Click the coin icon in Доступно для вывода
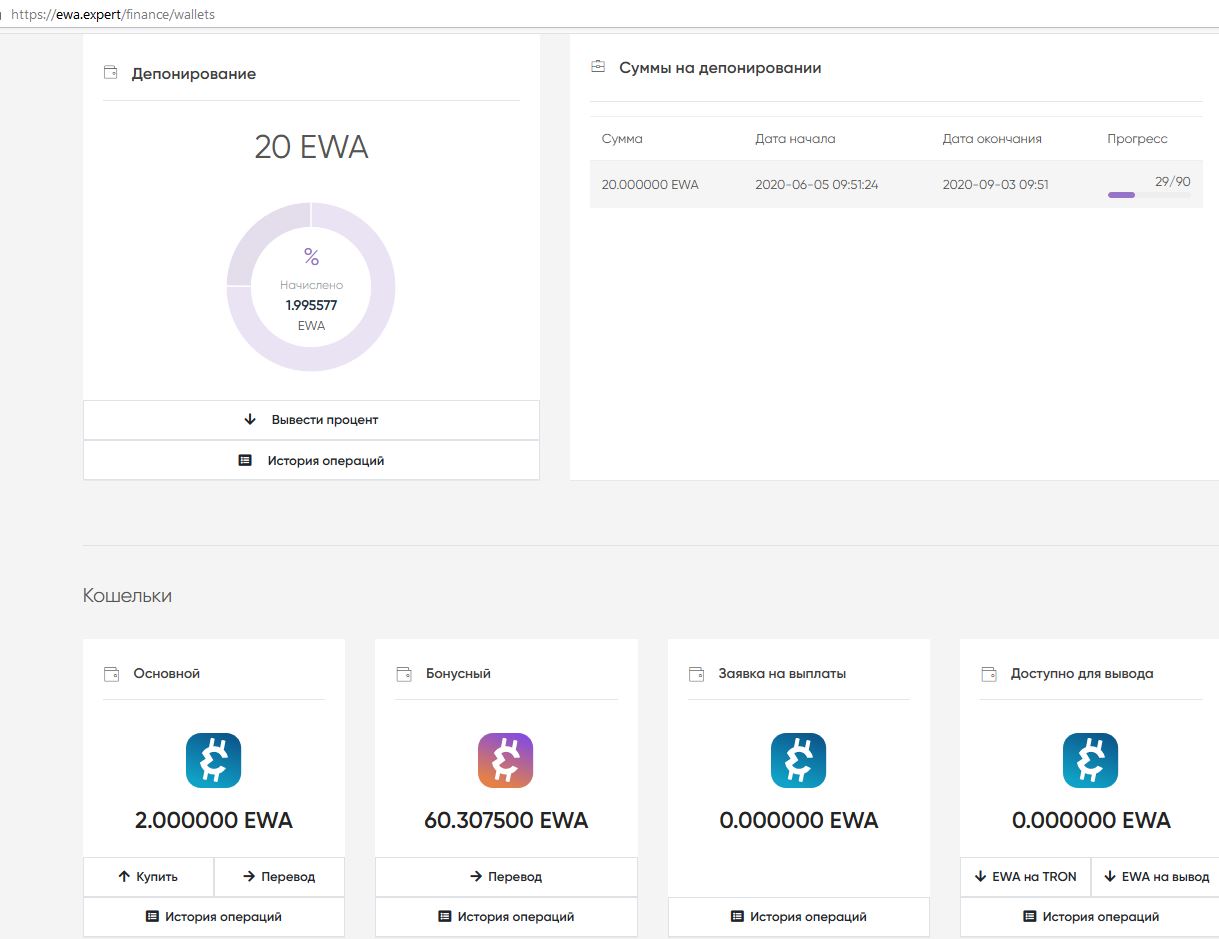Screen dimensions: 1219x939 coord(1090,760)
